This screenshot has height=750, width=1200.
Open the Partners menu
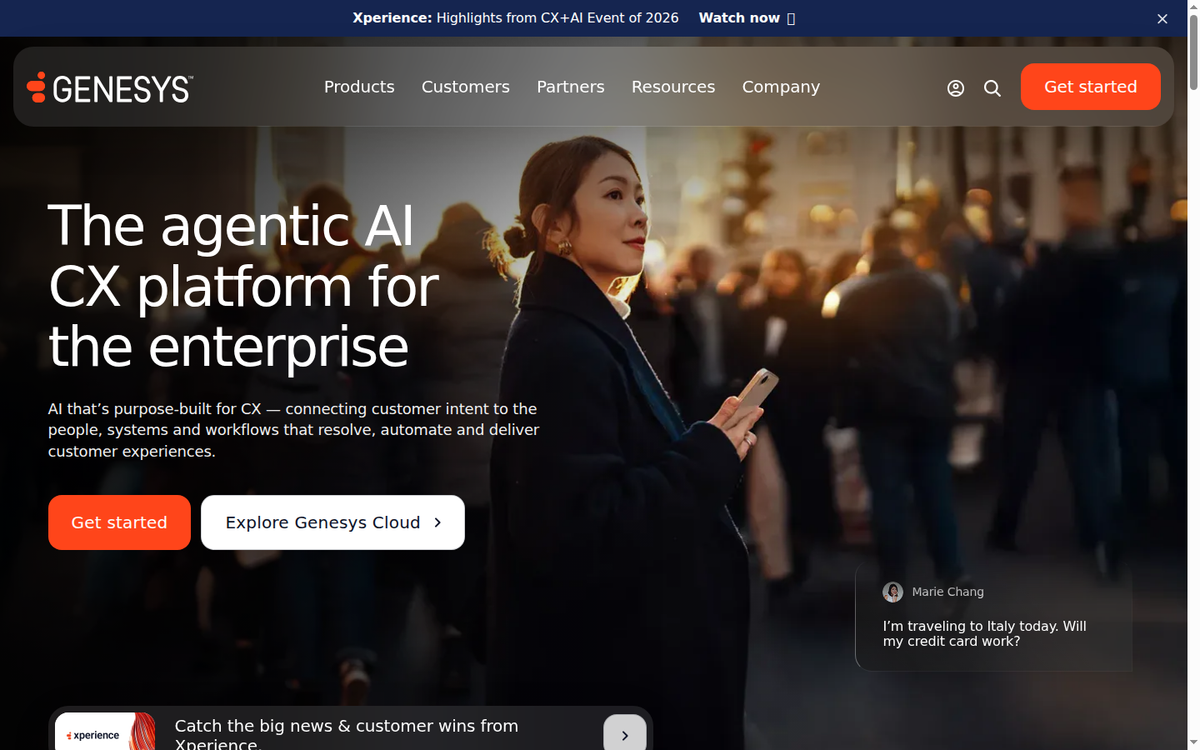click(x=571, y=87)
